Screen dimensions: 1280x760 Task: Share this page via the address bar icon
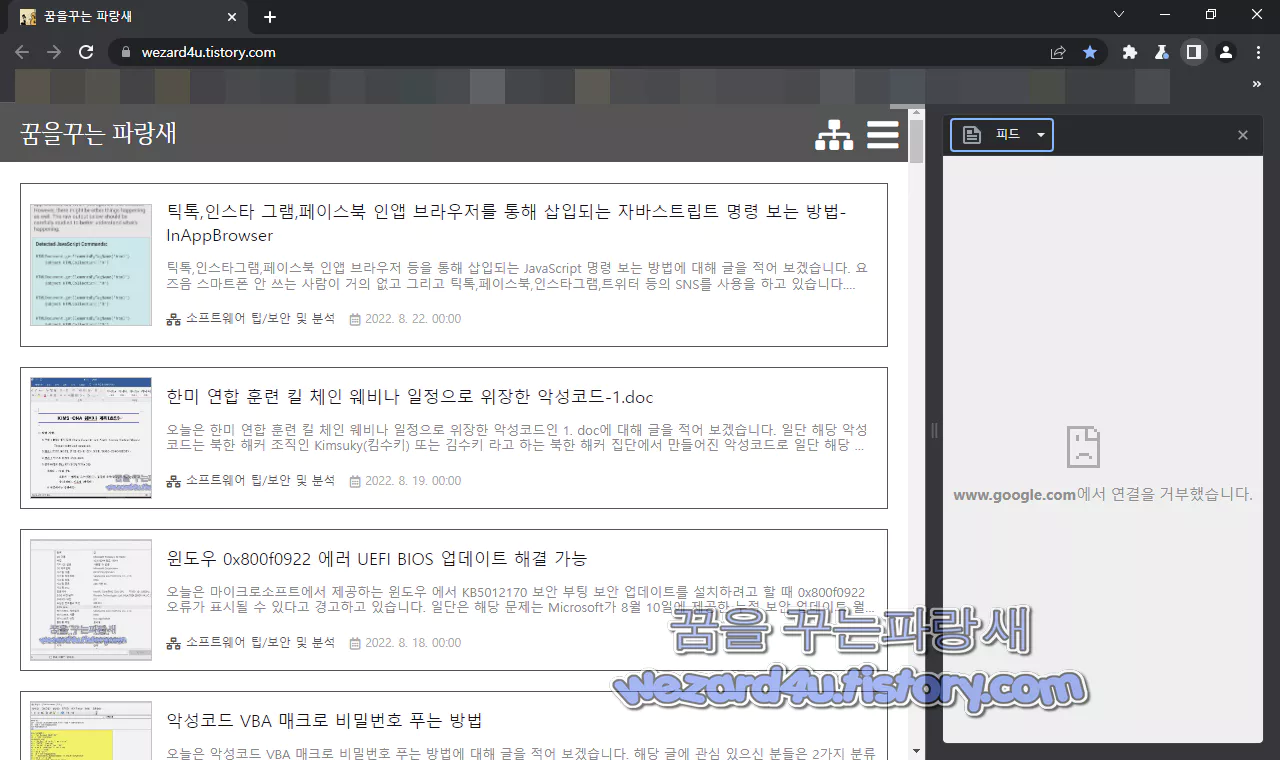click(x=1058, y=52)
